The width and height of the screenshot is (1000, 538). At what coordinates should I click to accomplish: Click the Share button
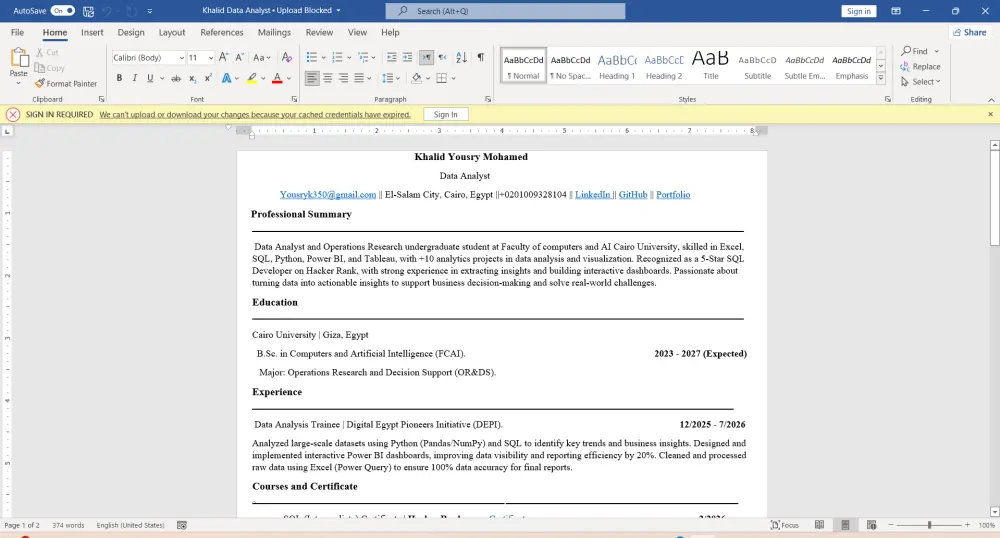click(969, 33)
